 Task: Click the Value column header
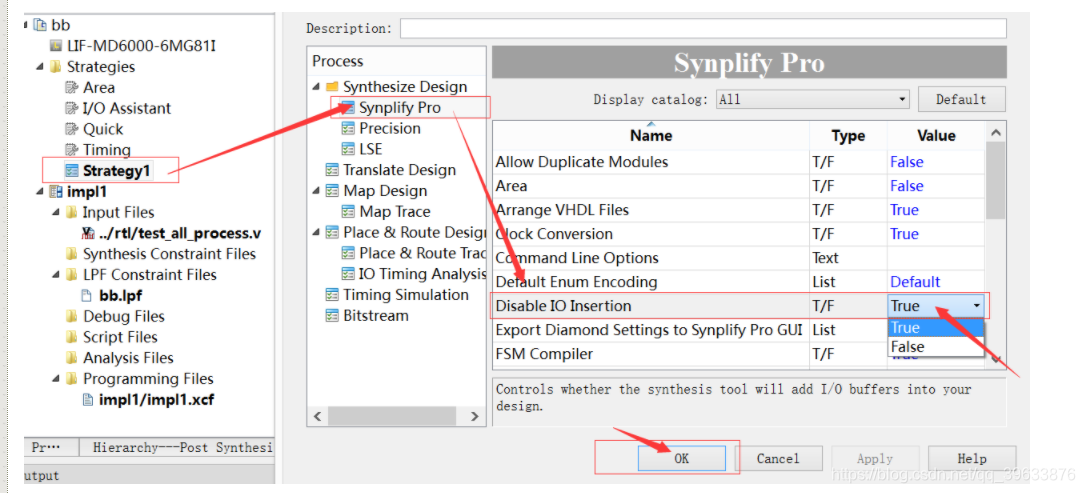click(x=936, y=136)
